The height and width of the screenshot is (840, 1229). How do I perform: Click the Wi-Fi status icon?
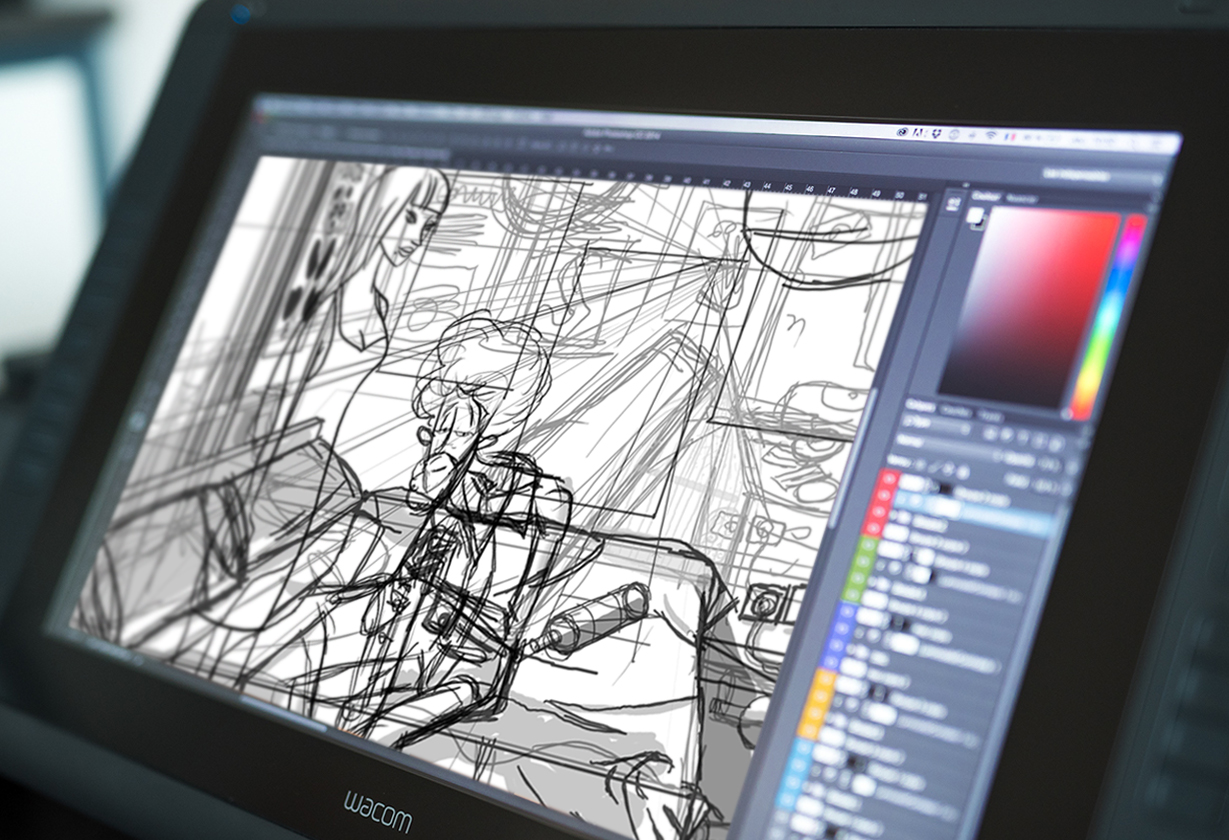tap(990, 135)
